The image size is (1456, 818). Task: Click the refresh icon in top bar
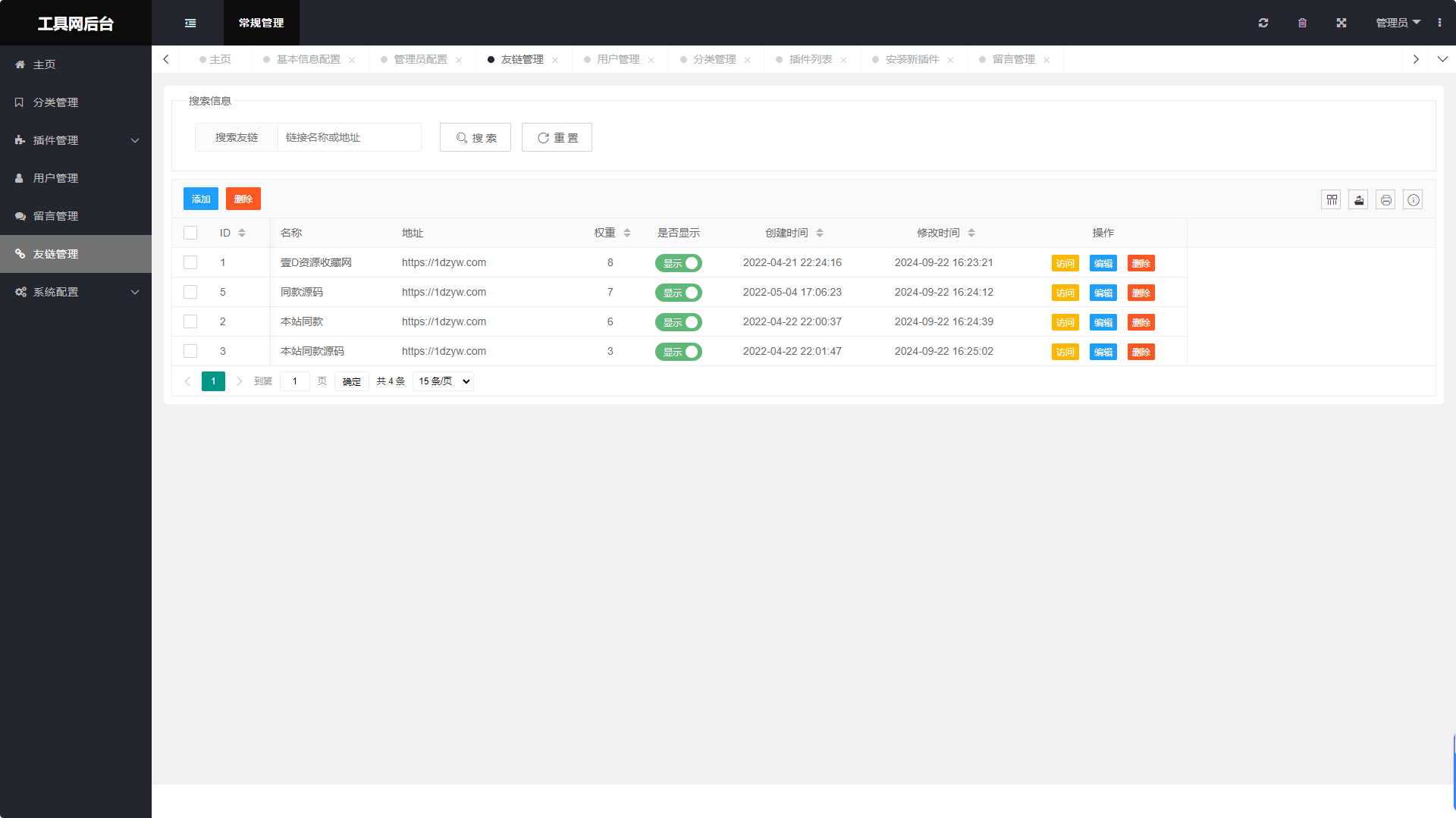pyautogui.click(x=1263, y=23)
